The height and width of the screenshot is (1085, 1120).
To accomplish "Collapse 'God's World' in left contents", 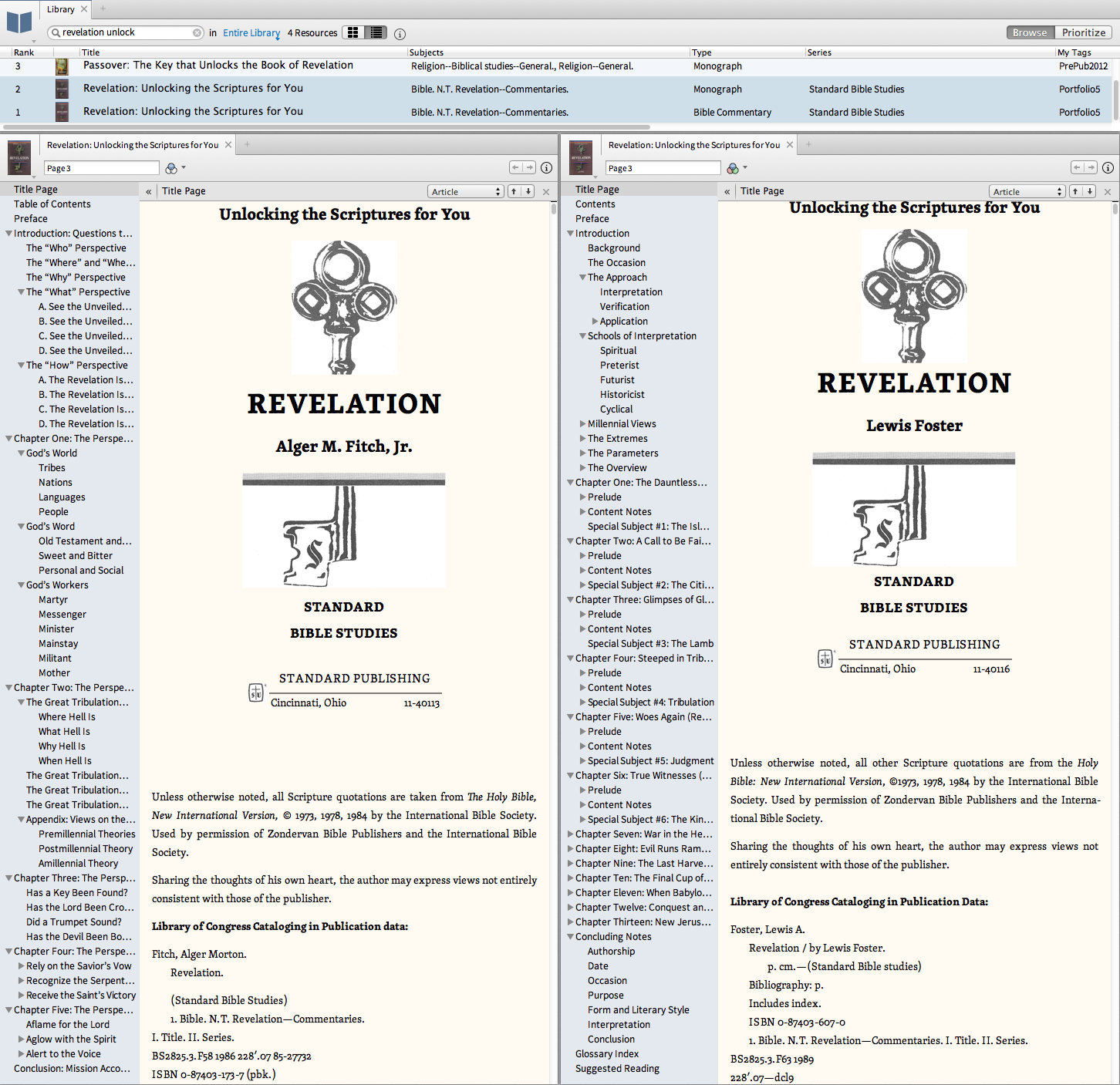I will [21, 453].
